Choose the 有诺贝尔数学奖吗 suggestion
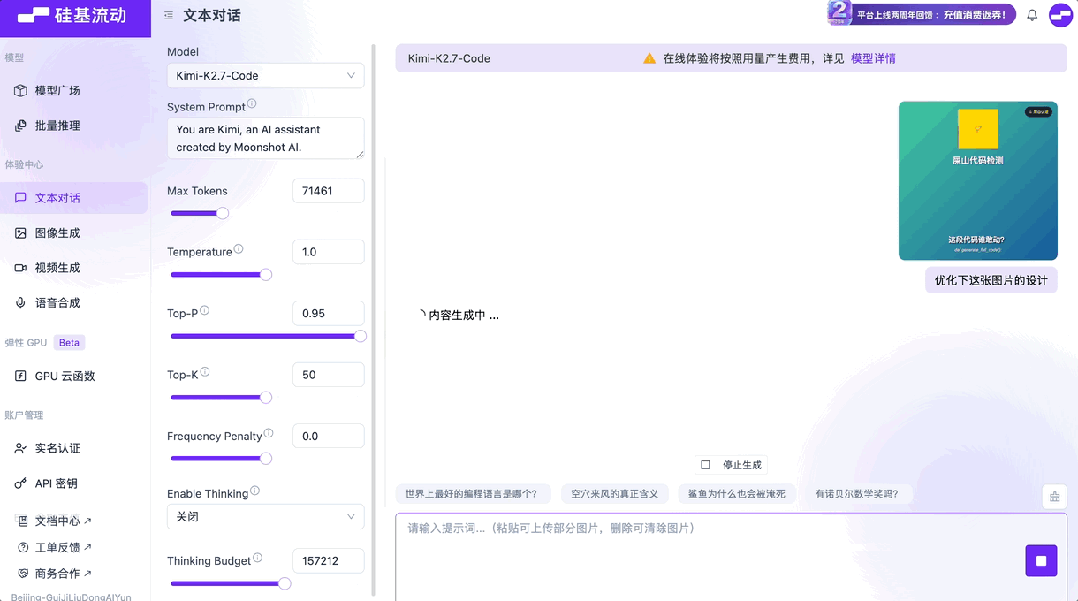 (857, 494)
